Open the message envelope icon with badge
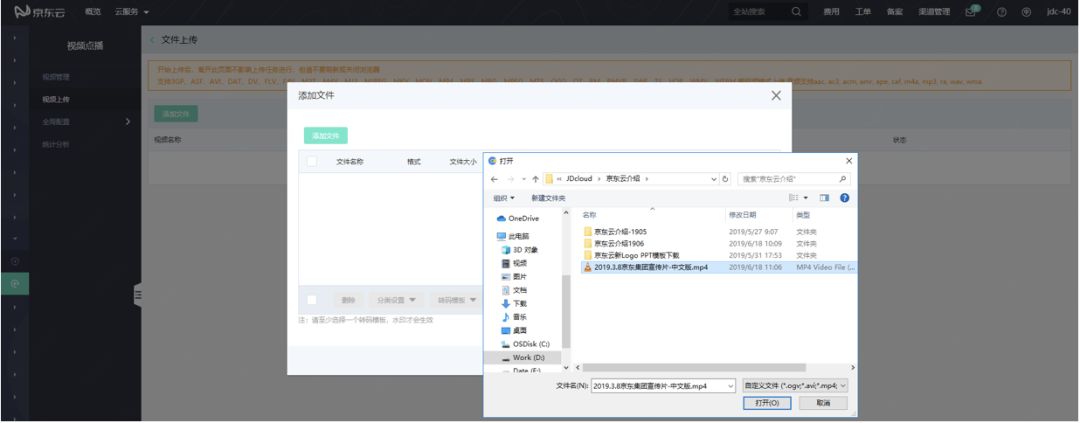This screenshot has width=1080, height=423. point(972,11)
